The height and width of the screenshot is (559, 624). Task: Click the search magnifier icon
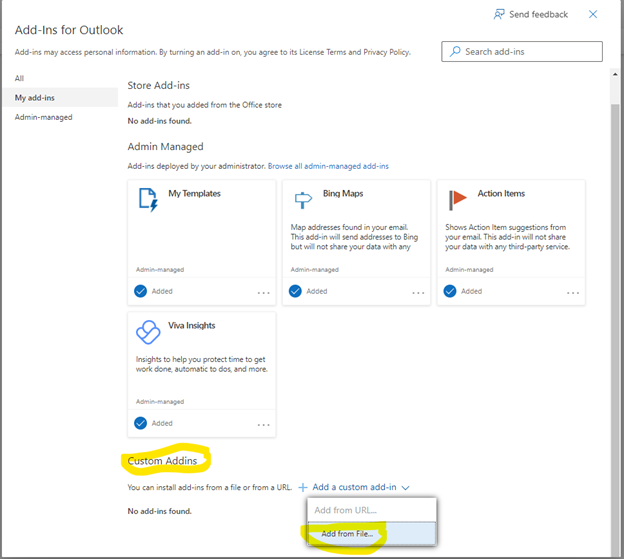455,51
